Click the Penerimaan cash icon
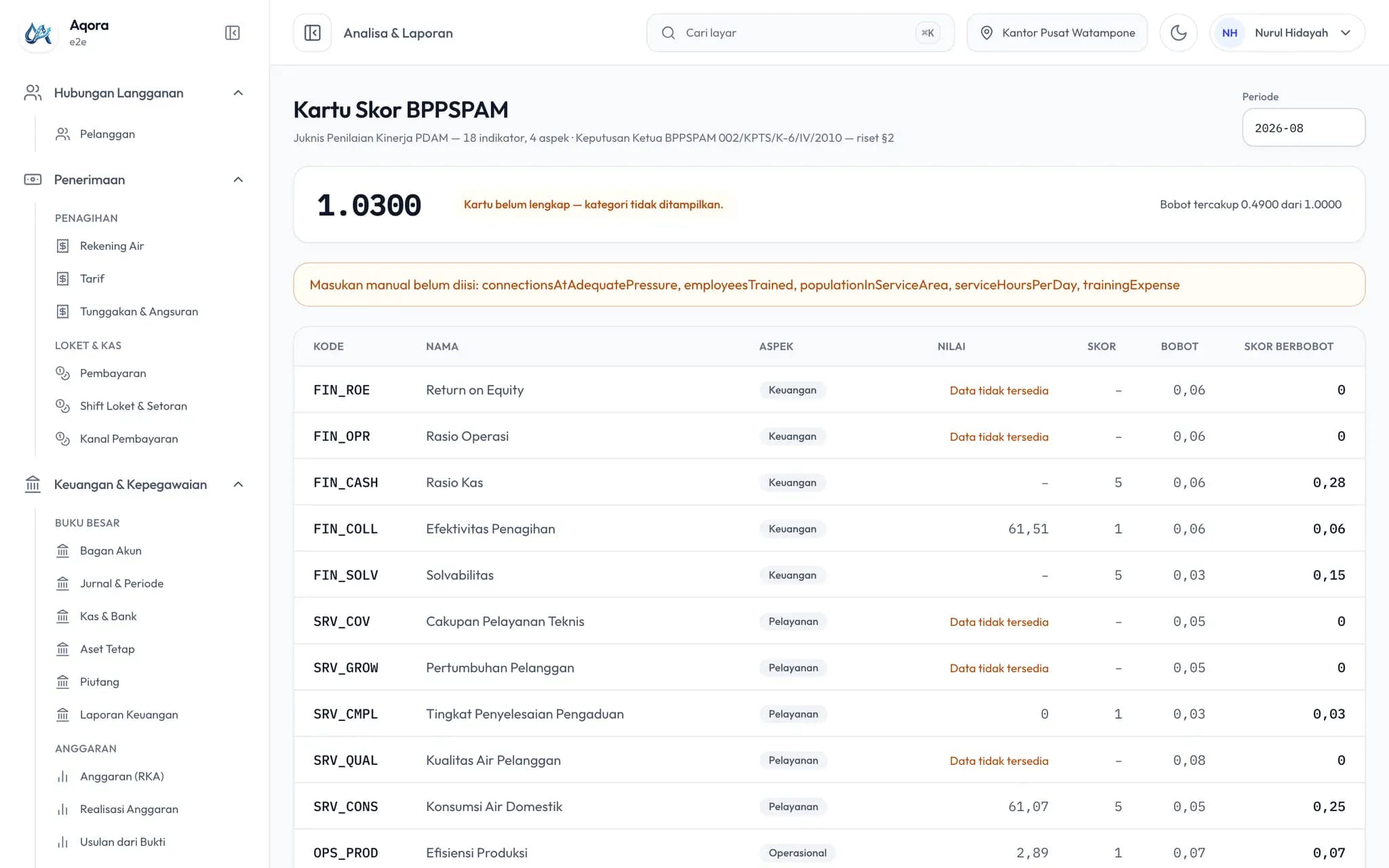The image size is (1389, 868). point(33,180)
